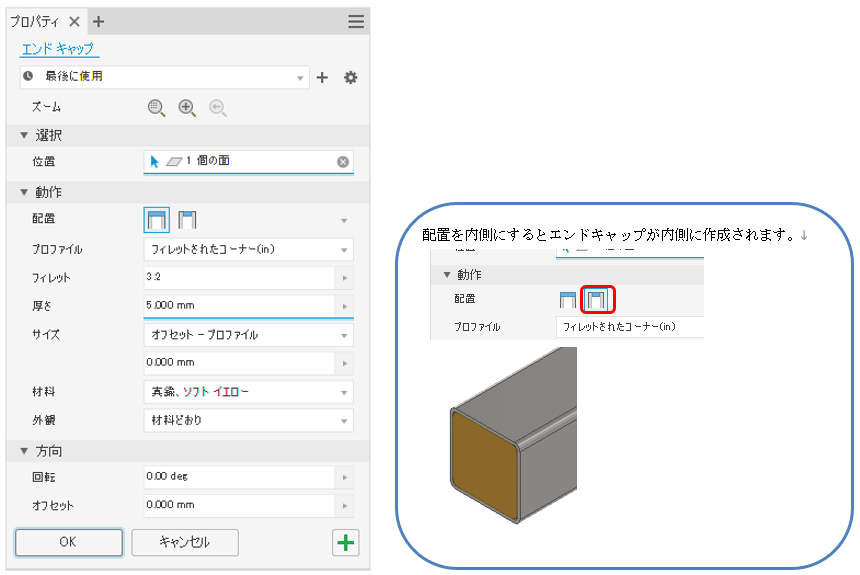Open the 材料 dropdown
The image size is (860, 575).
[x=248, y=392]
